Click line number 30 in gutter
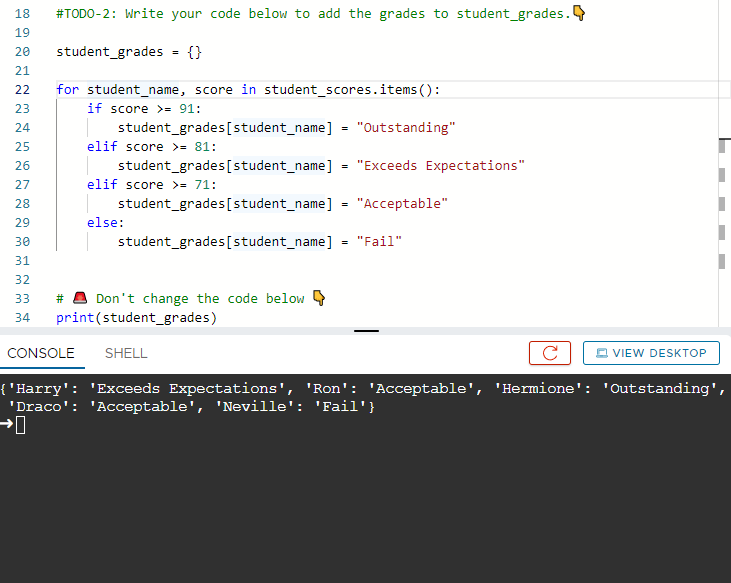The width and height of the screenshot is (731, 583). (x=22, y=241)
